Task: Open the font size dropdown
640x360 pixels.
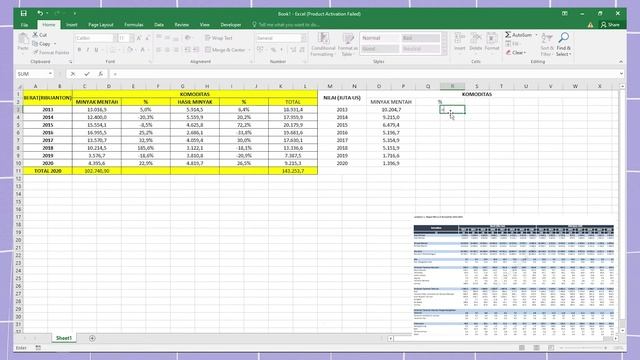Action: pos(131,38)
